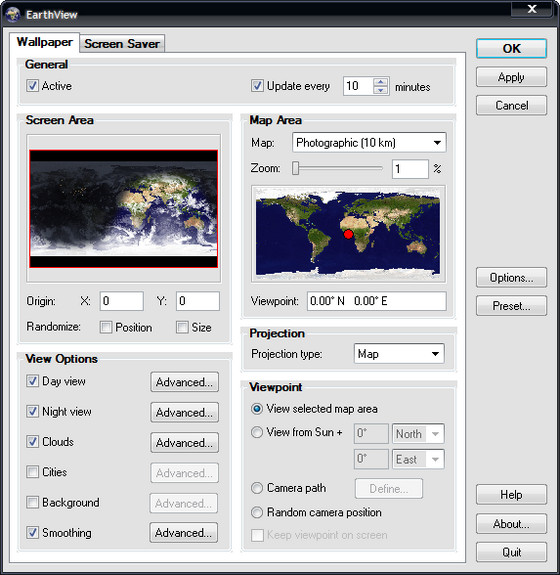This screenshot has height=575, width=560.
Task: Select the Wallpaper tab
Action: click(x=44, y=42)
